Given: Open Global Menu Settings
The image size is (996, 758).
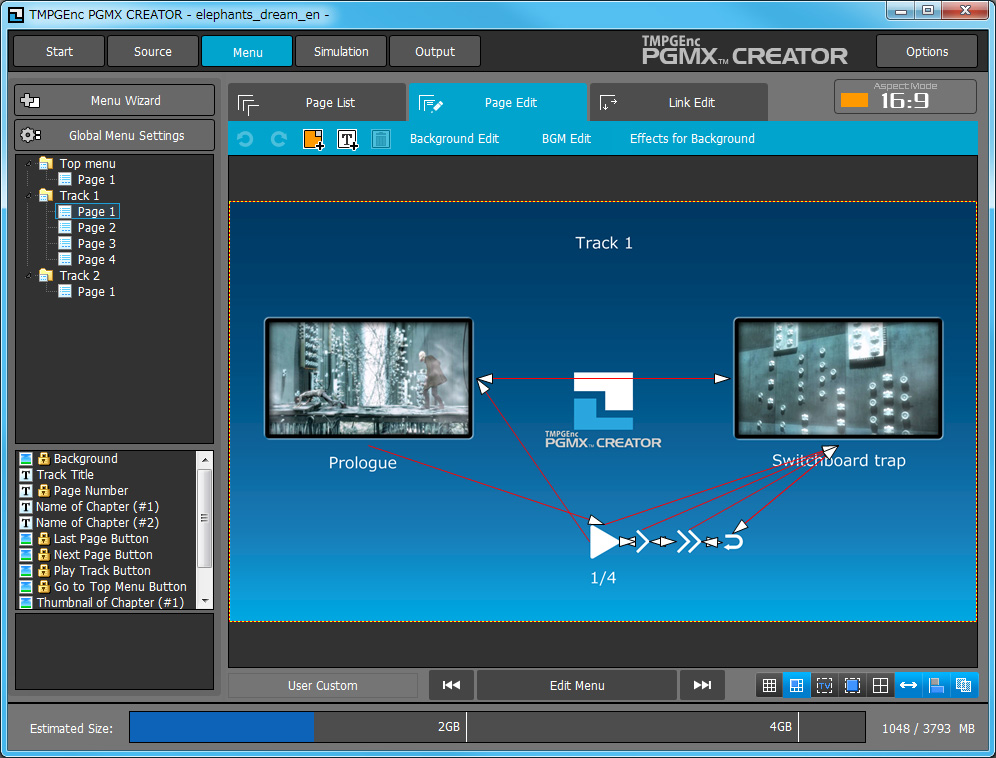Looking at the screenshot, I should (114, 135).
